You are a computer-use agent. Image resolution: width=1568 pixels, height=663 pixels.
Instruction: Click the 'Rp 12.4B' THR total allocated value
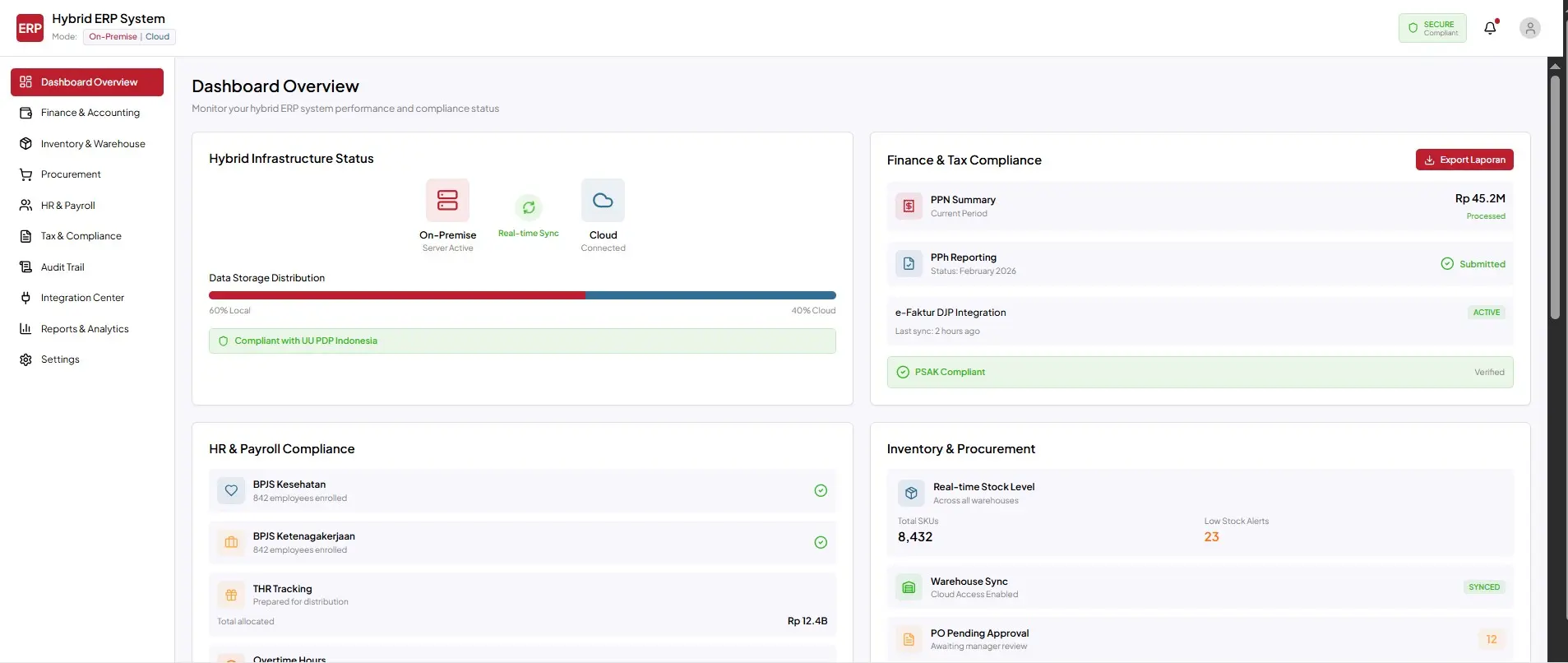tap(807, 621)
